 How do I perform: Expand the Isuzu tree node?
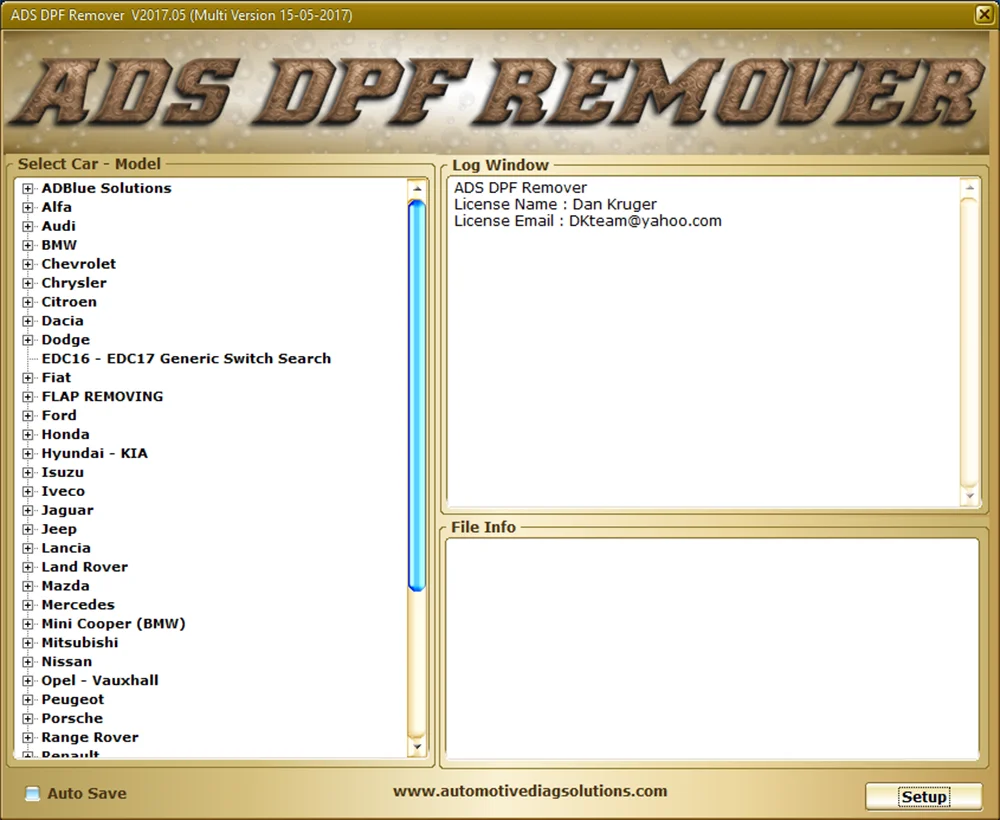click(27, 472)
